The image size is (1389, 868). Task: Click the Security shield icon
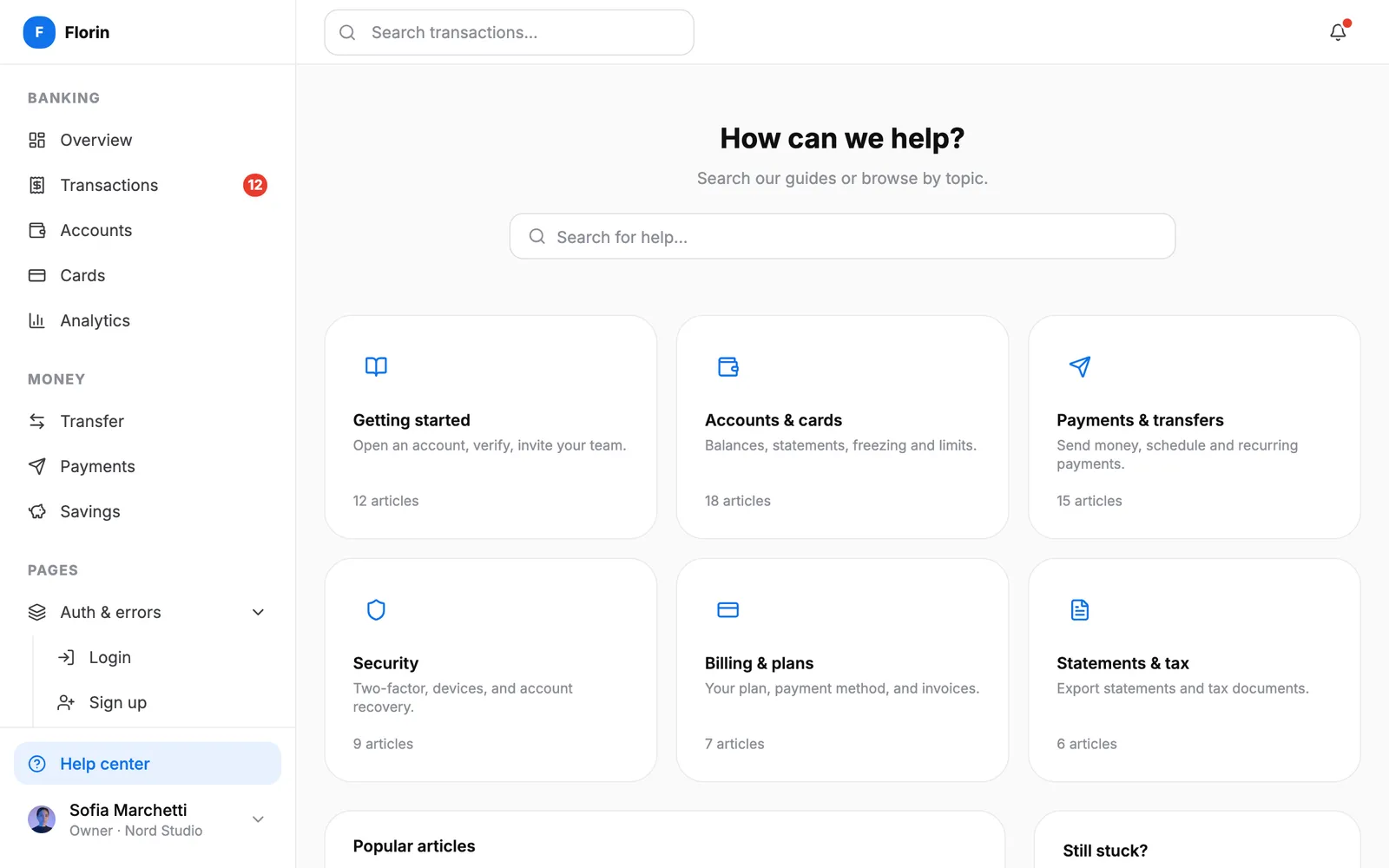coord(376,609)
